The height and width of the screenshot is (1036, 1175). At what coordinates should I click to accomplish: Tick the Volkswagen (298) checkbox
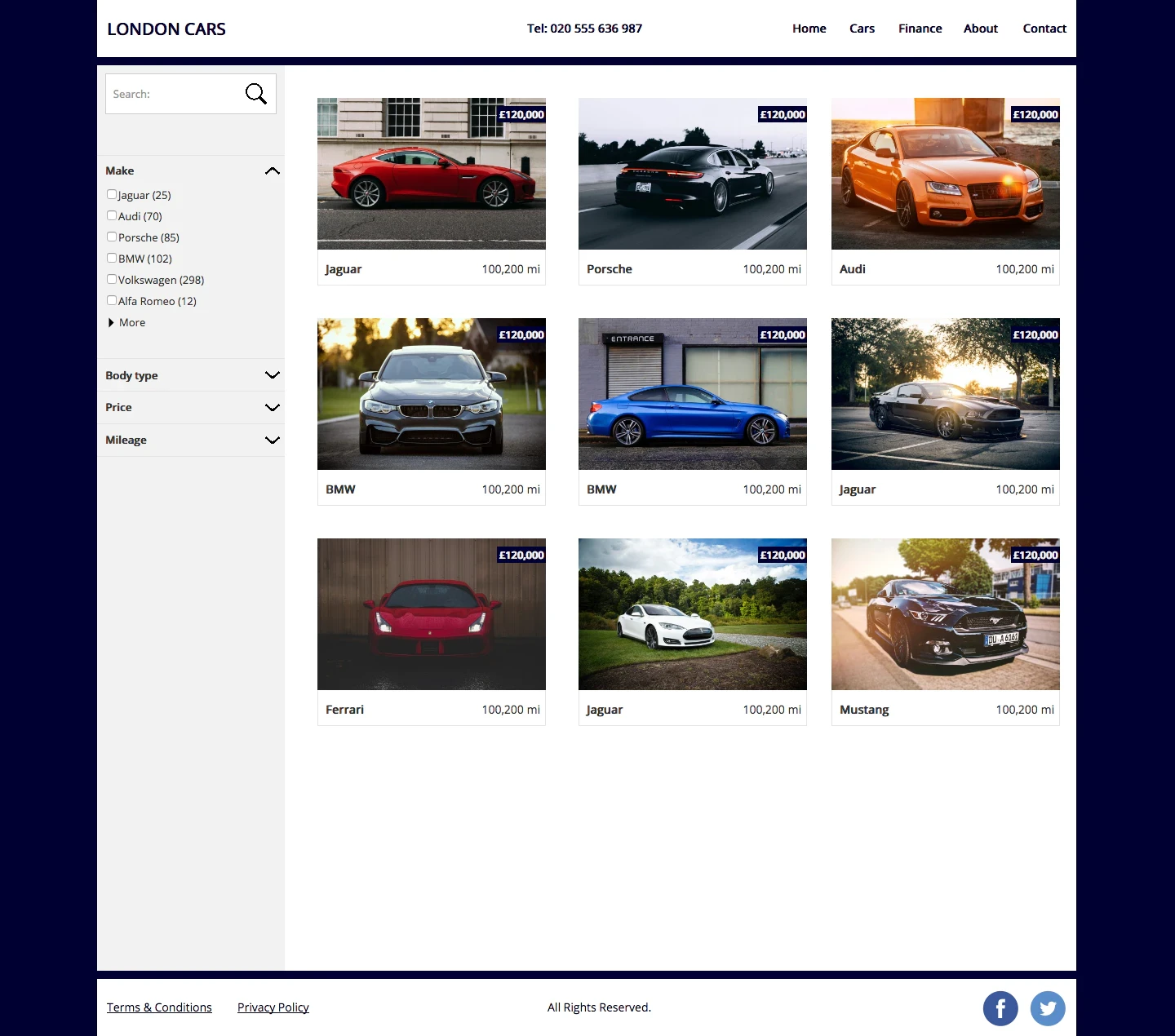[112, 279]
